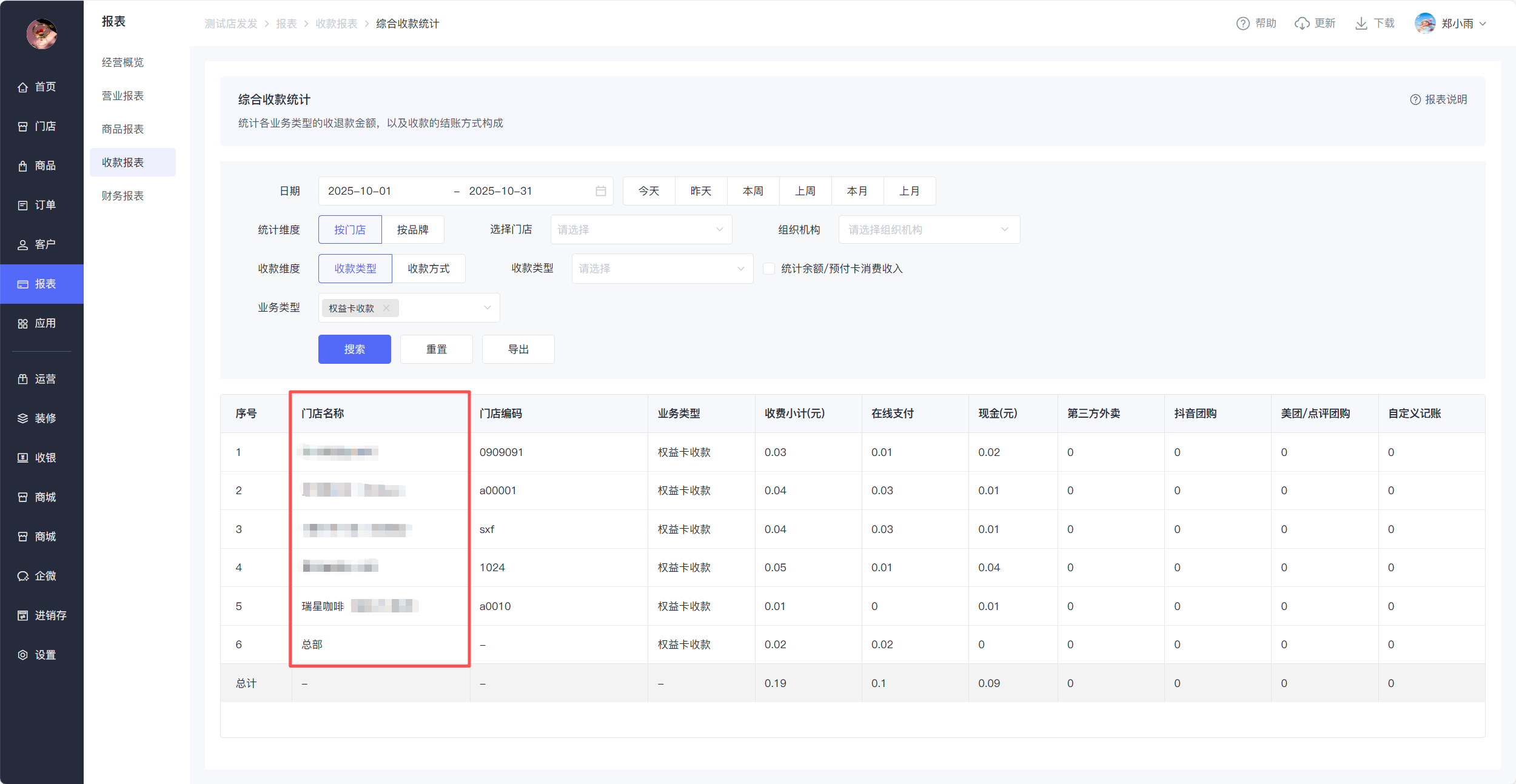Switch statistics dimension to 按品牌
The image size is (1516, 784).
pyautogui.click(x=412, y=230)
